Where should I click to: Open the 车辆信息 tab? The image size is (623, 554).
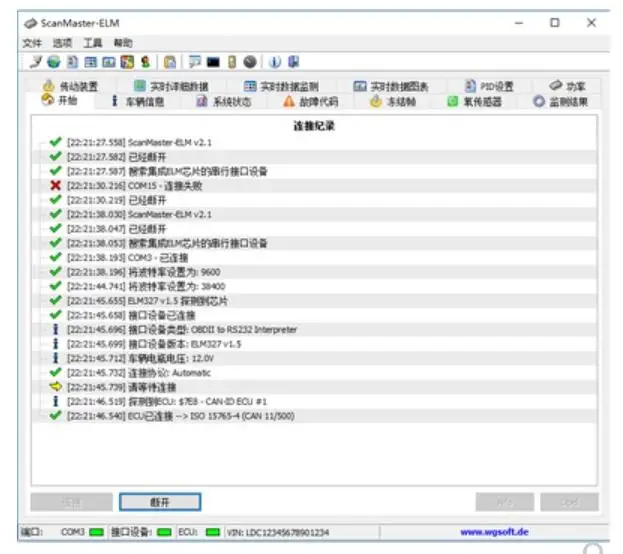click(138, 101)
